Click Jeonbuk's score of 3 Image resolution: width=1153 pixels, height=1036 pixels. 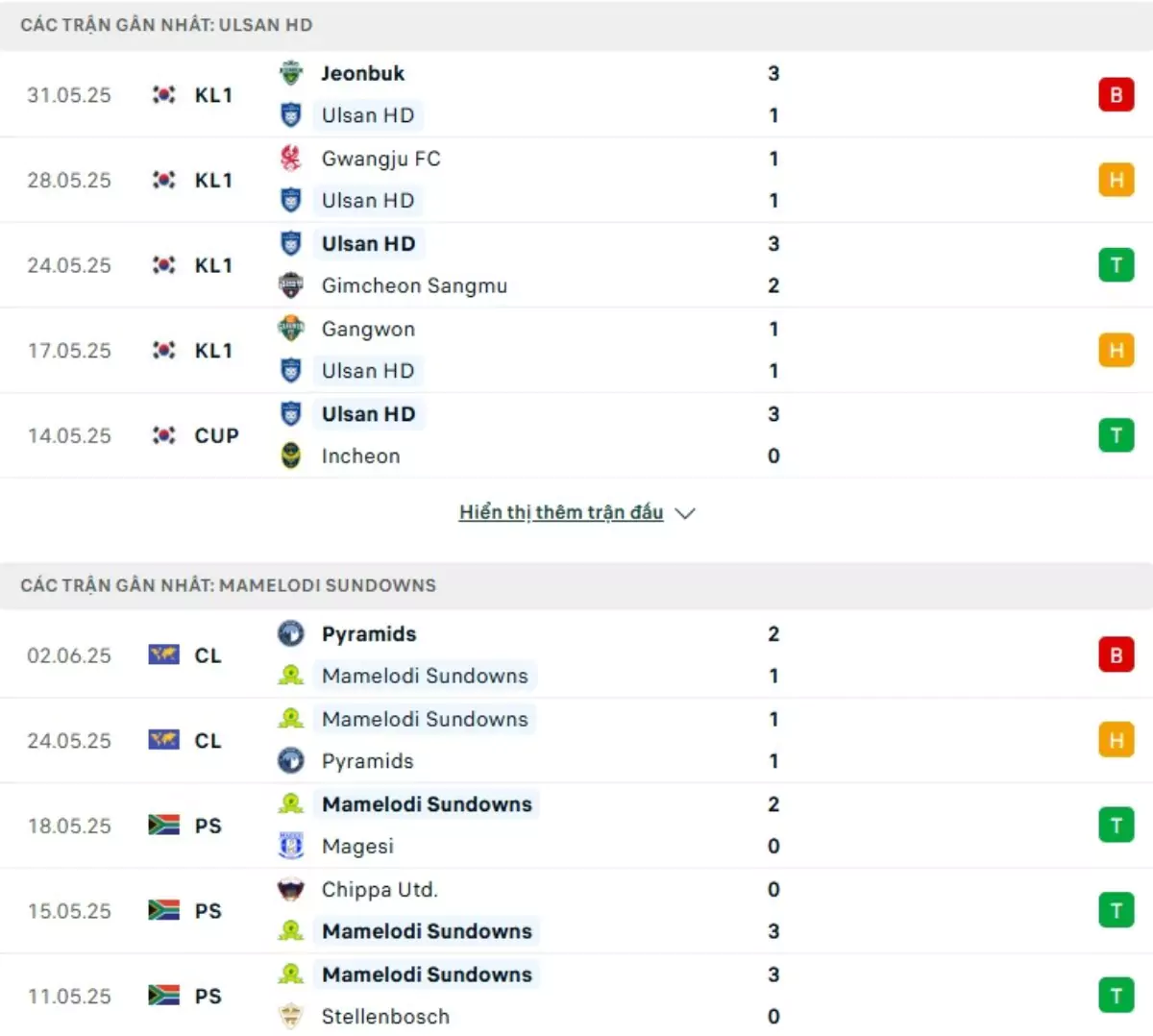point(773,73)
